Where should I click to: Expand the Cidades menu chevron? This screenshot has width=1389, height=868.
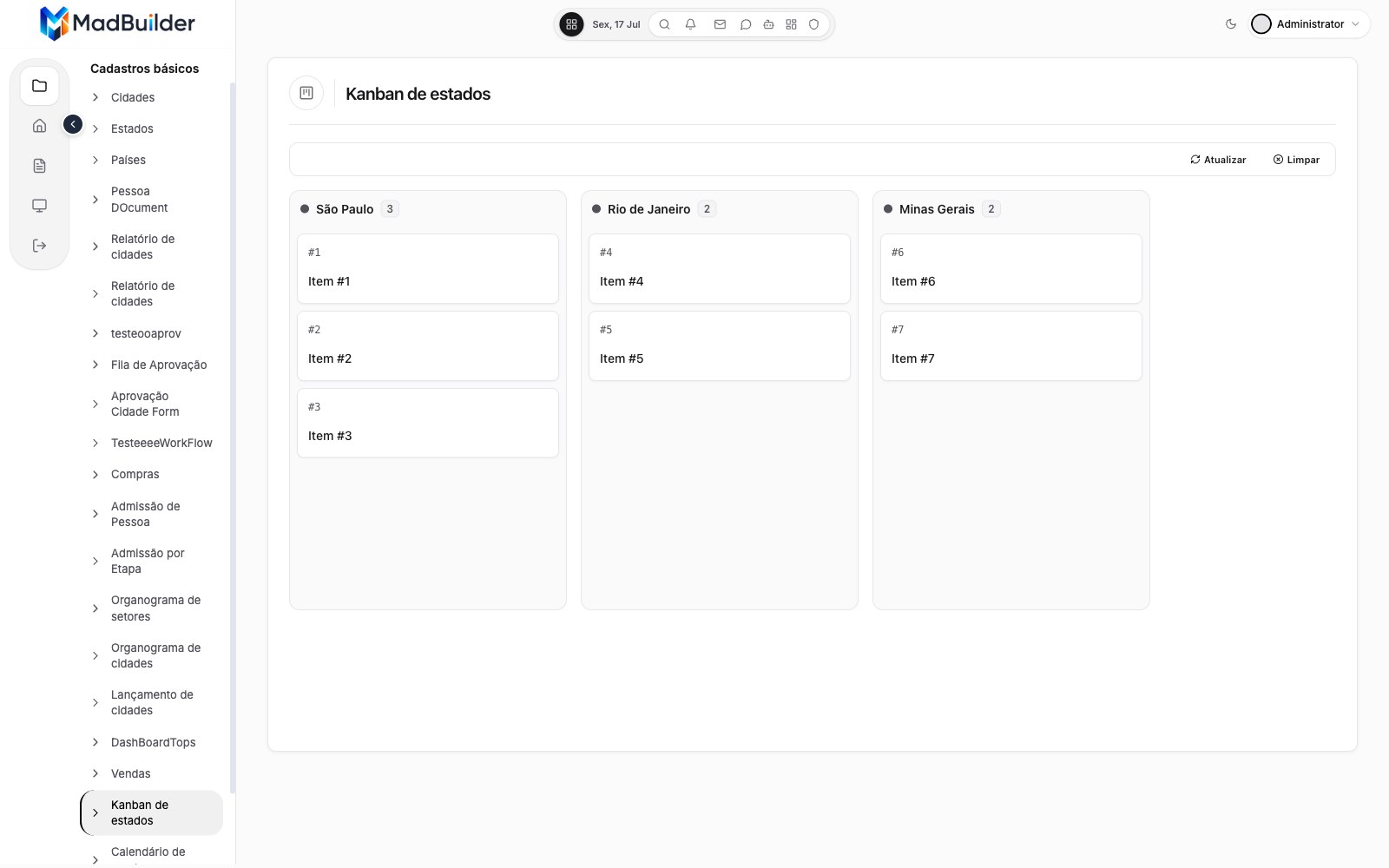[95, 97]
